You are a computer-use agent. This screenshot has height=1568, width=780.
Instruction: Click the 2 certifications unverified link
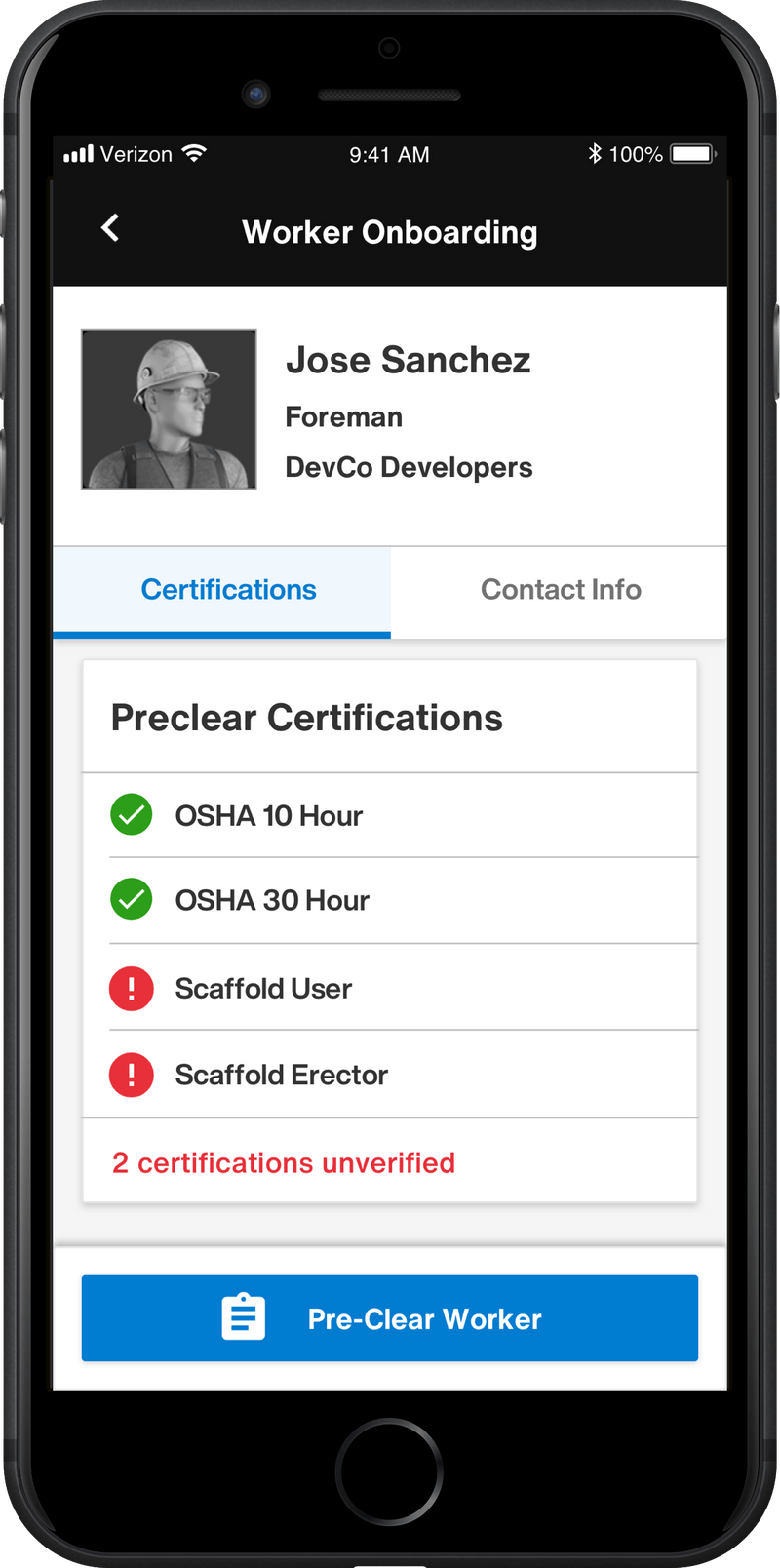tap(284, 1162)
